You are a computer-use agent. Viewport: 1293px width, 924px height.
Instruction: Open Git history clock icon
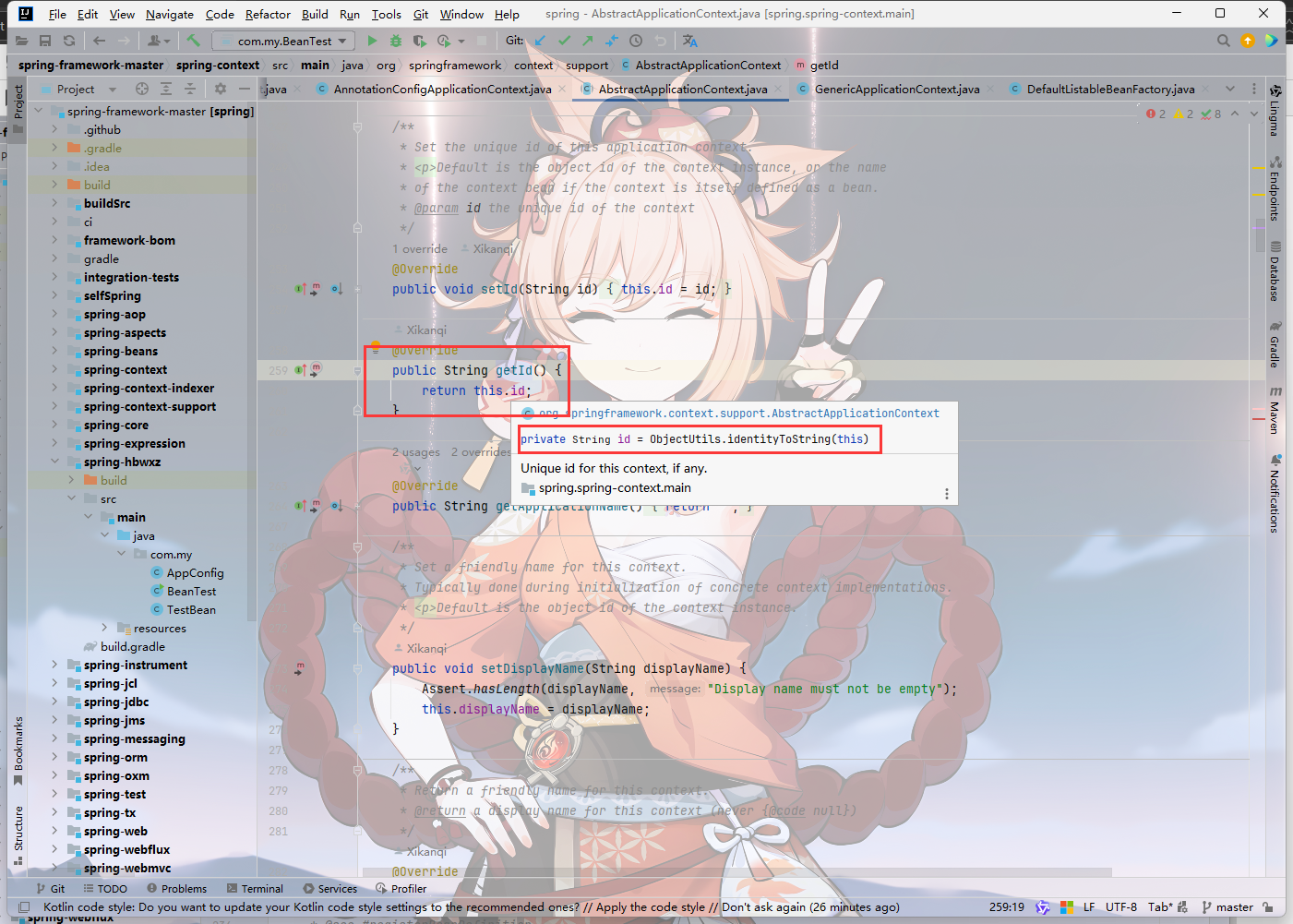tap(636, 41)
